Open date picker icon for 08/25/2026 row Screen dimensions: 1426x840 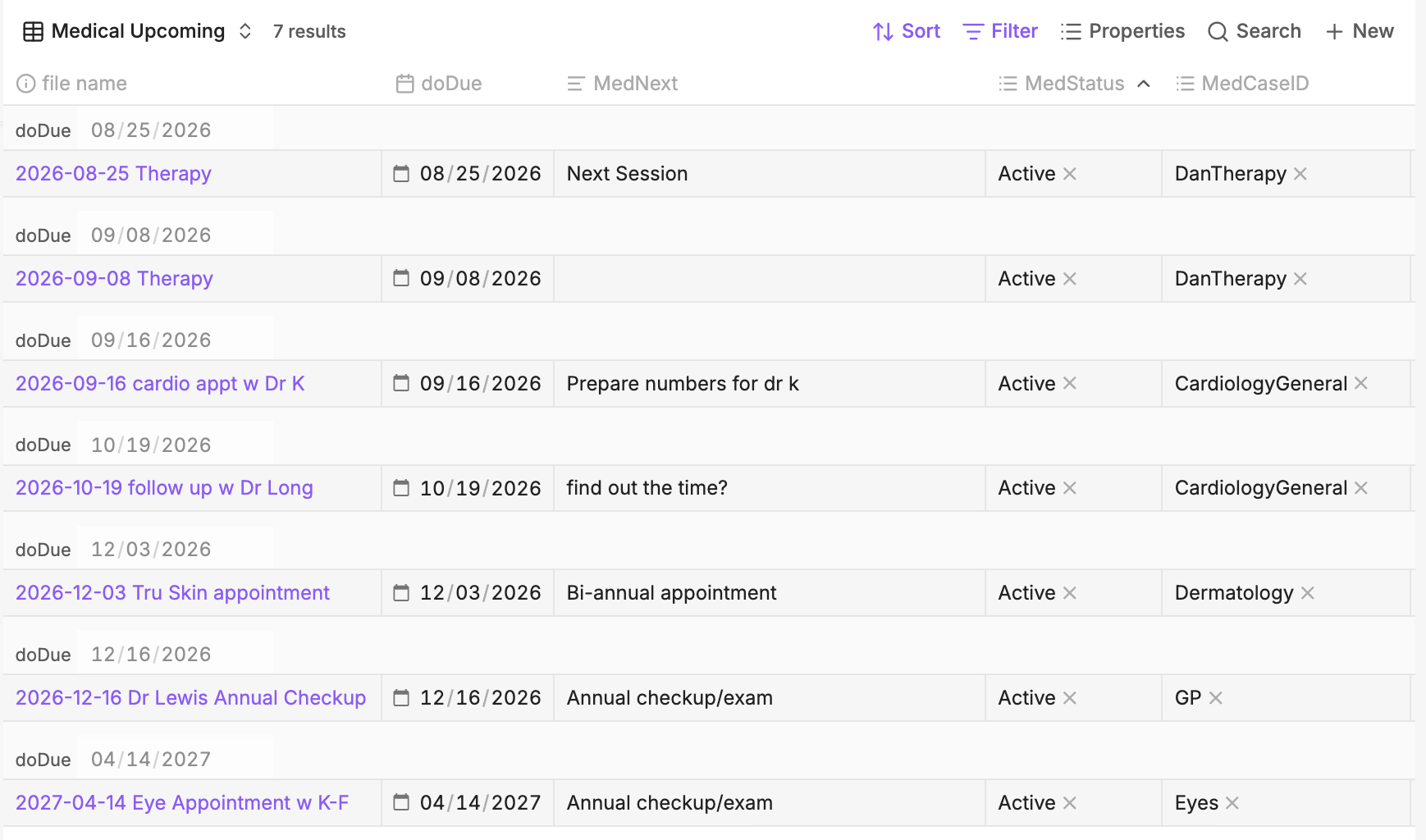[x=401, y=174]
